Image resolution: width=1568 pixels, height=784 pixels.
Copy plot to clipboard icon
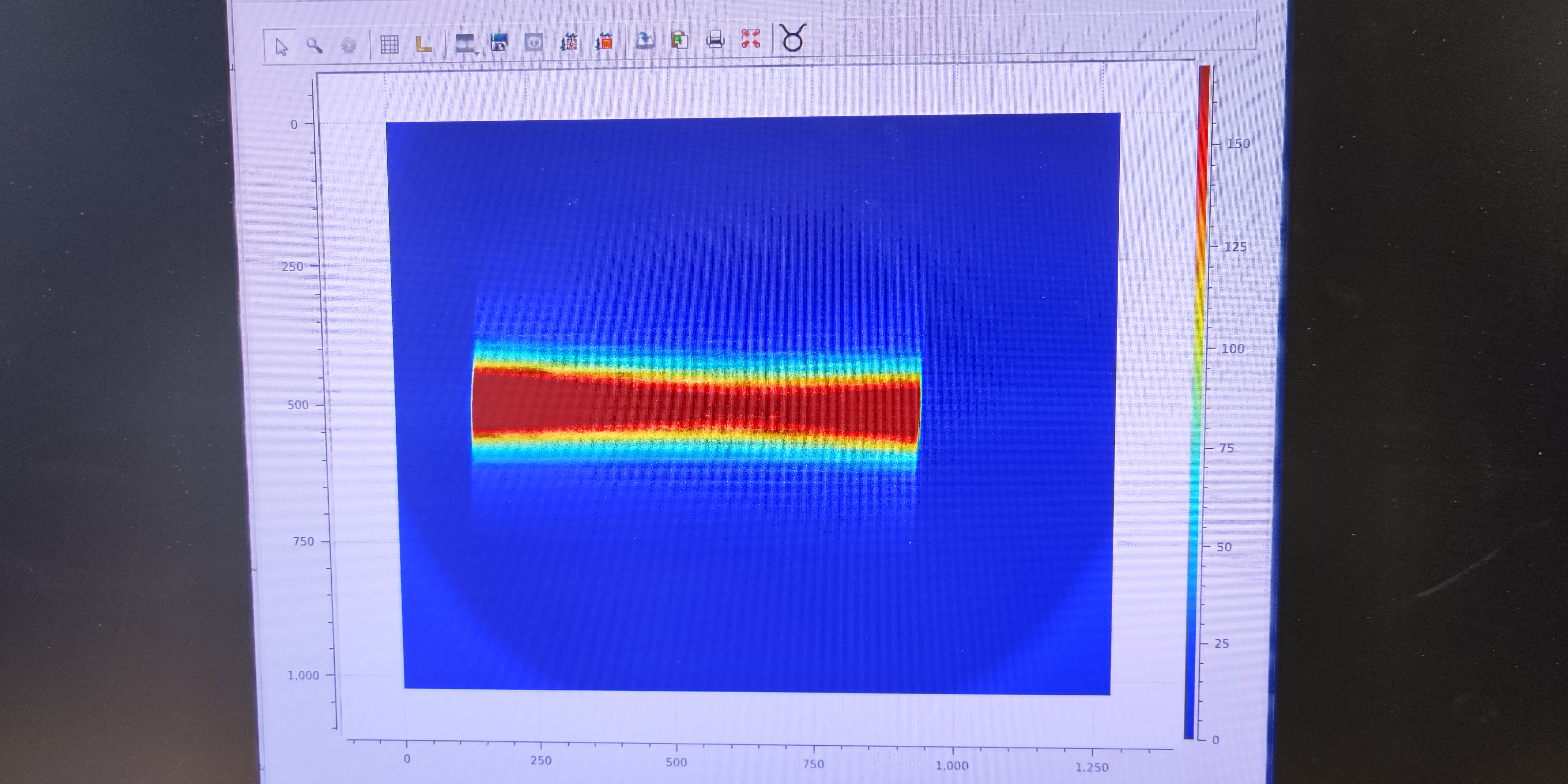coord(679,40)
